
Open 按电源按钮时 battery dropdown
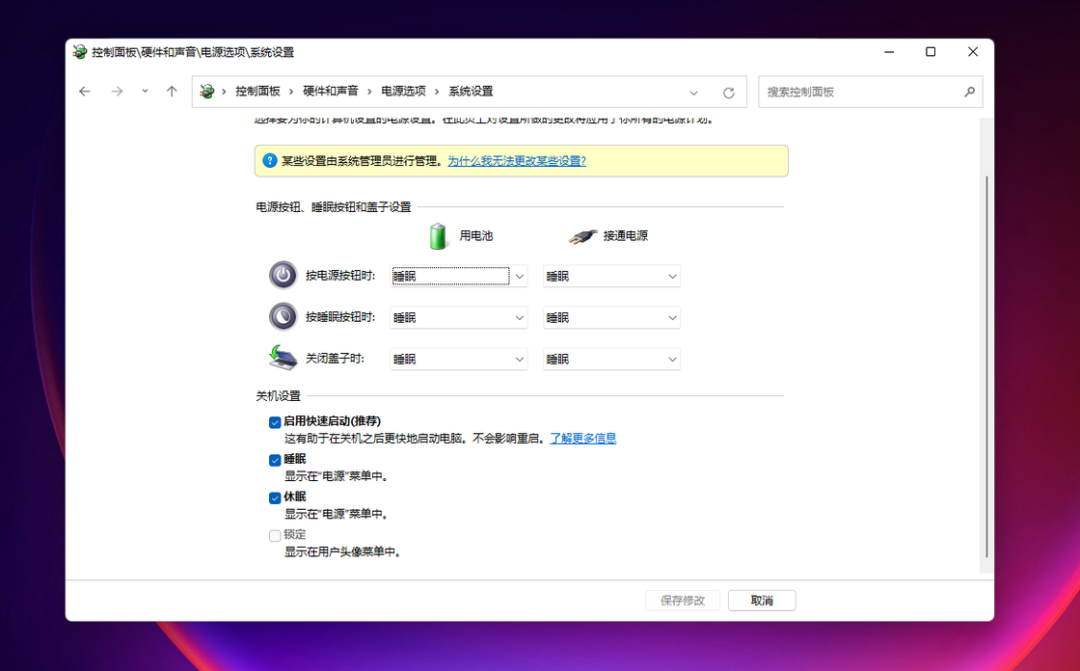coord(459,276)
